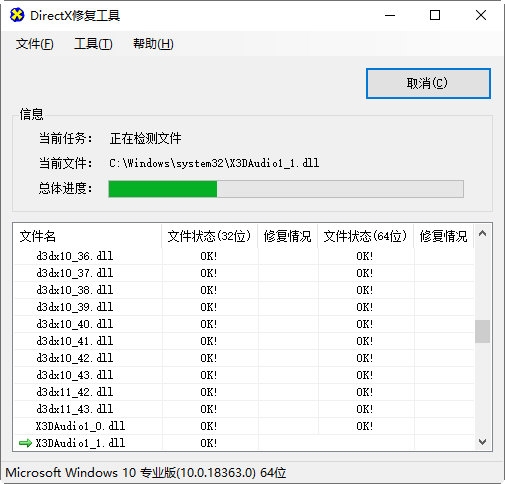The image size is (505, 484).
Task: Click the 文件状态(32位) column header
Action: [210, 236]
